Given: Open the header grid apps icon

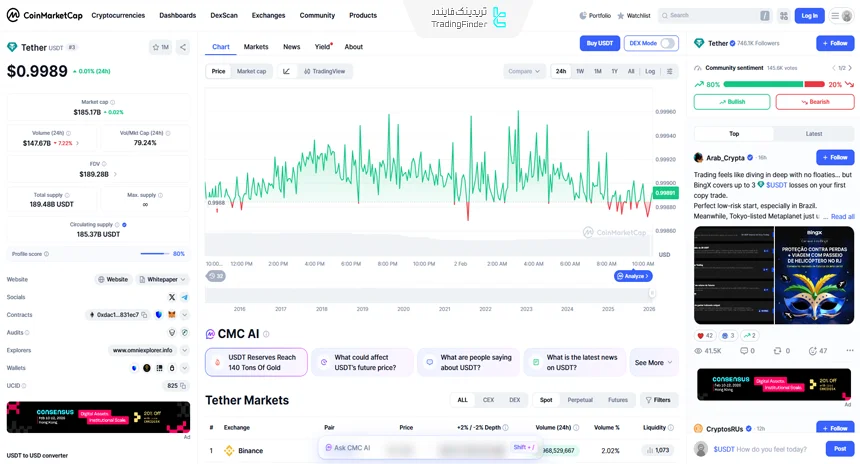Looking at the screenshot, I should [x=784, y=16].
